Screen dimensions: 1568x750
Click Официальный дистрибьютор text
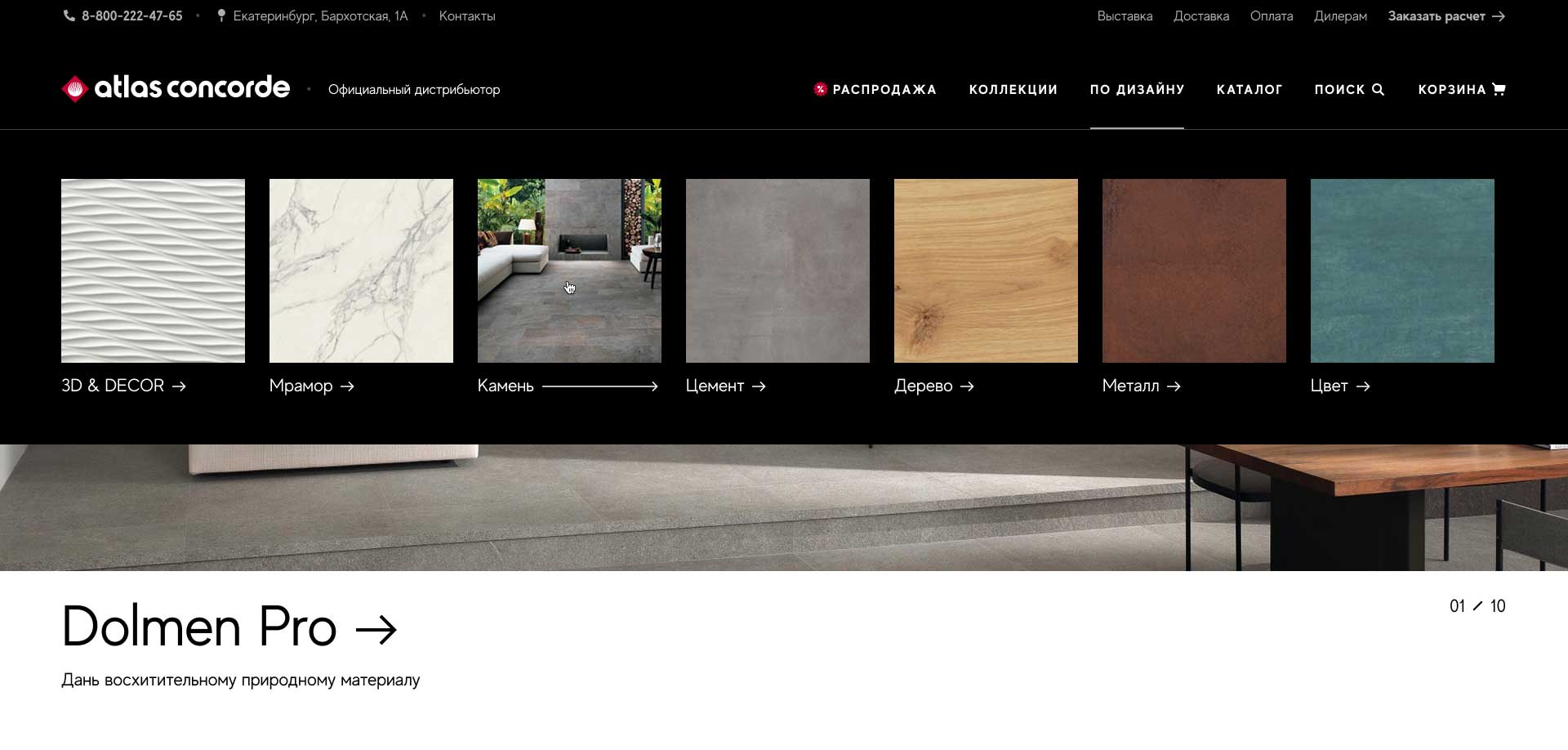(414, 90)
